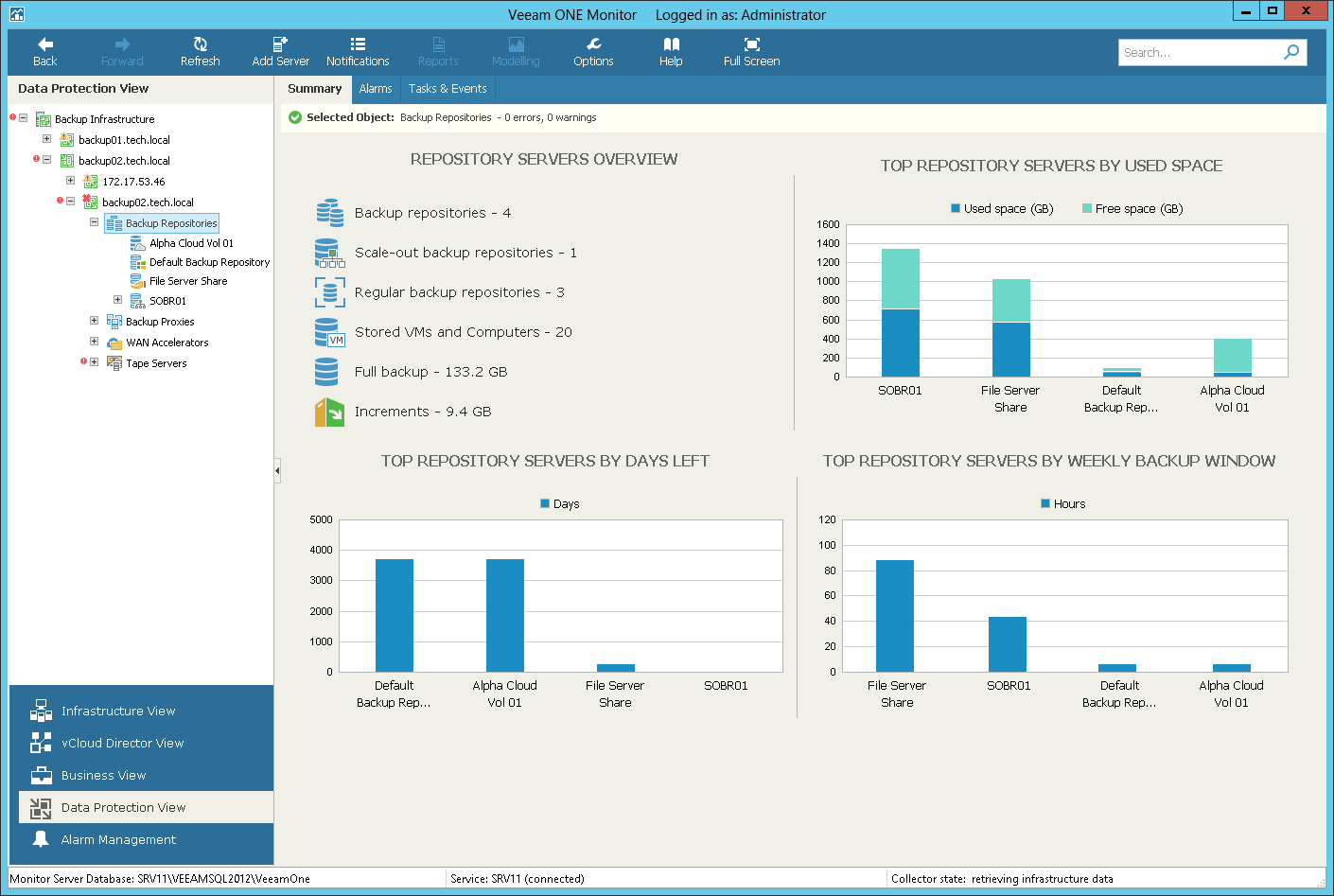
Task: Select backup01.tech.local server node
Action: (x=124, y=140)
